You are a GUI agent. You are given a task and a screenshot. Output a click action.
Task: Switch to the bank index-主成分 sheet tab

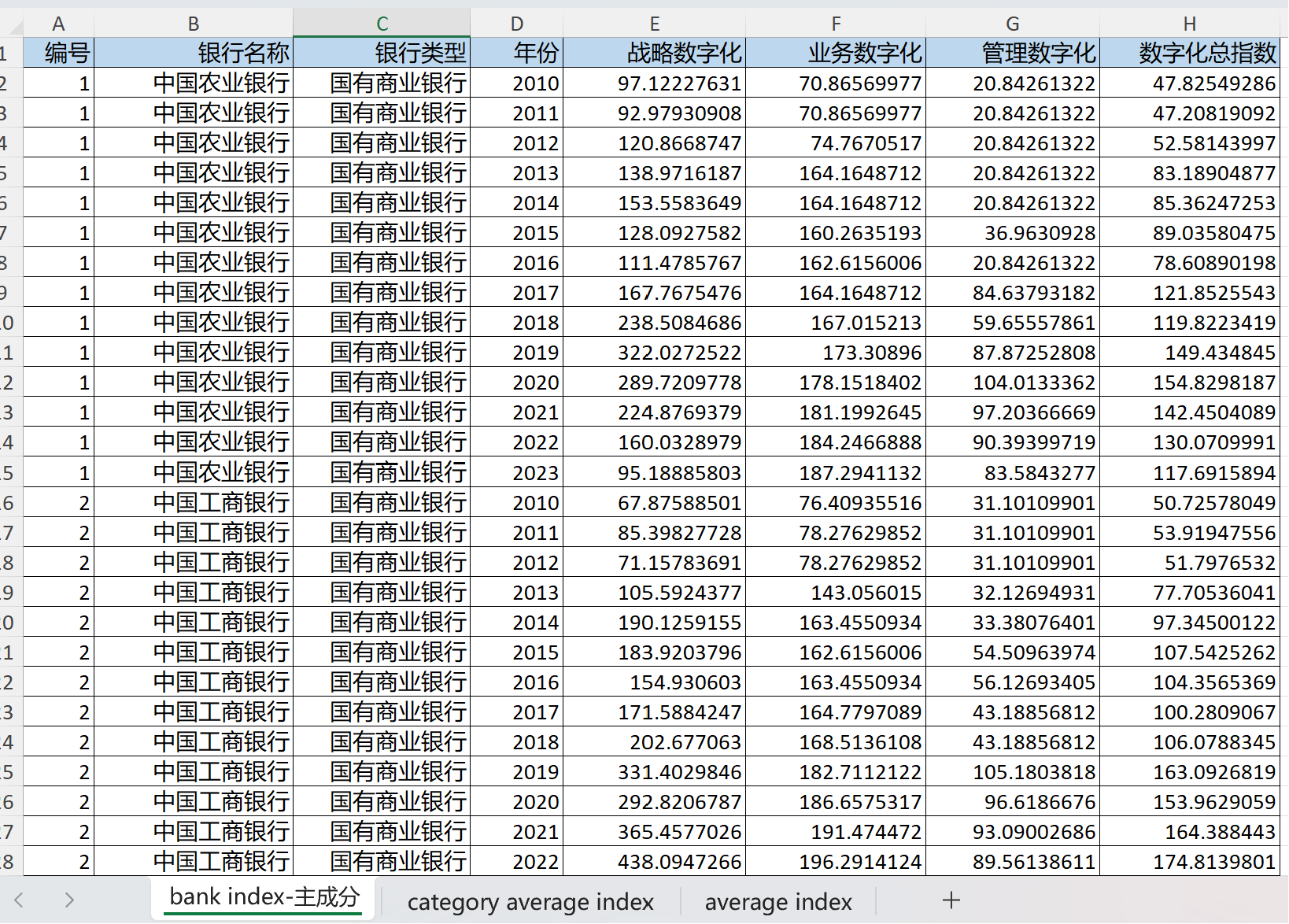point(264,898)
